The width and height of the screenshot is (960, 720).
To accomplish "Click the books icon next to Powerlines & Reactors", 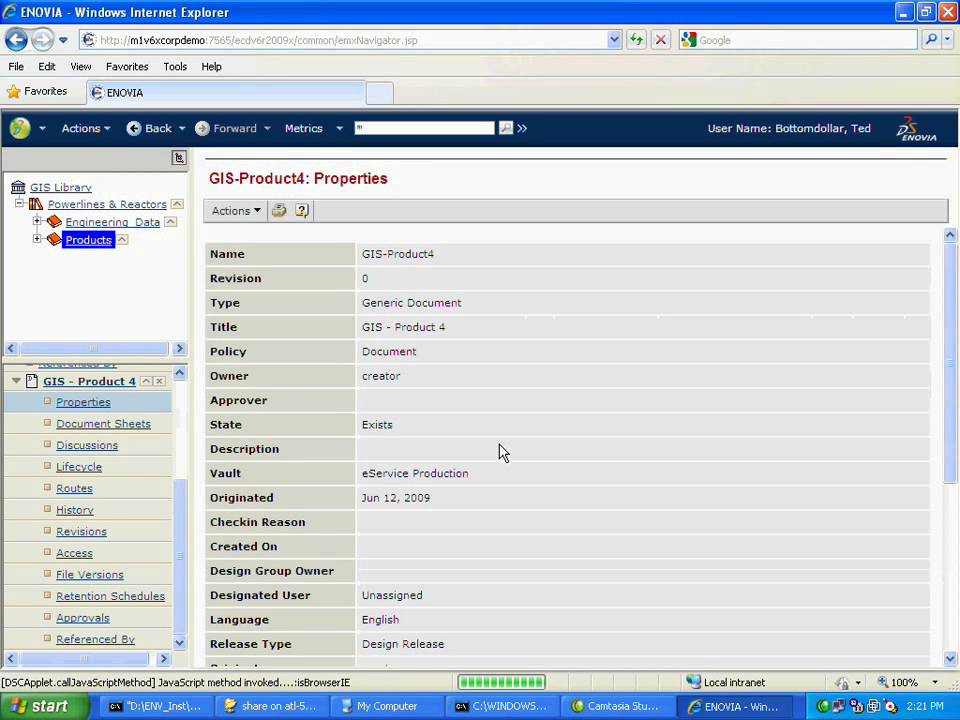I will click(x=36, y=204).
